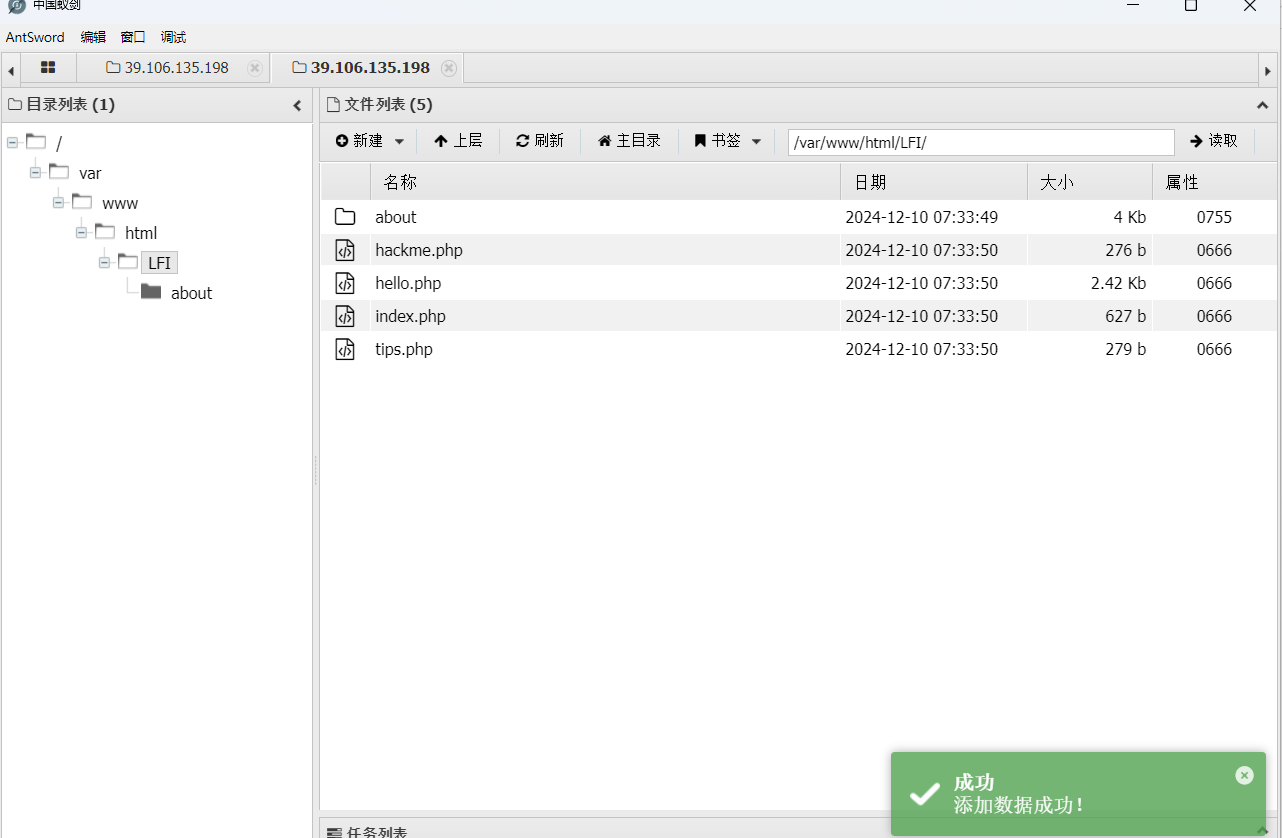Click the 文件列表 file icon
1282x838 pixels.
pos(334,105)
